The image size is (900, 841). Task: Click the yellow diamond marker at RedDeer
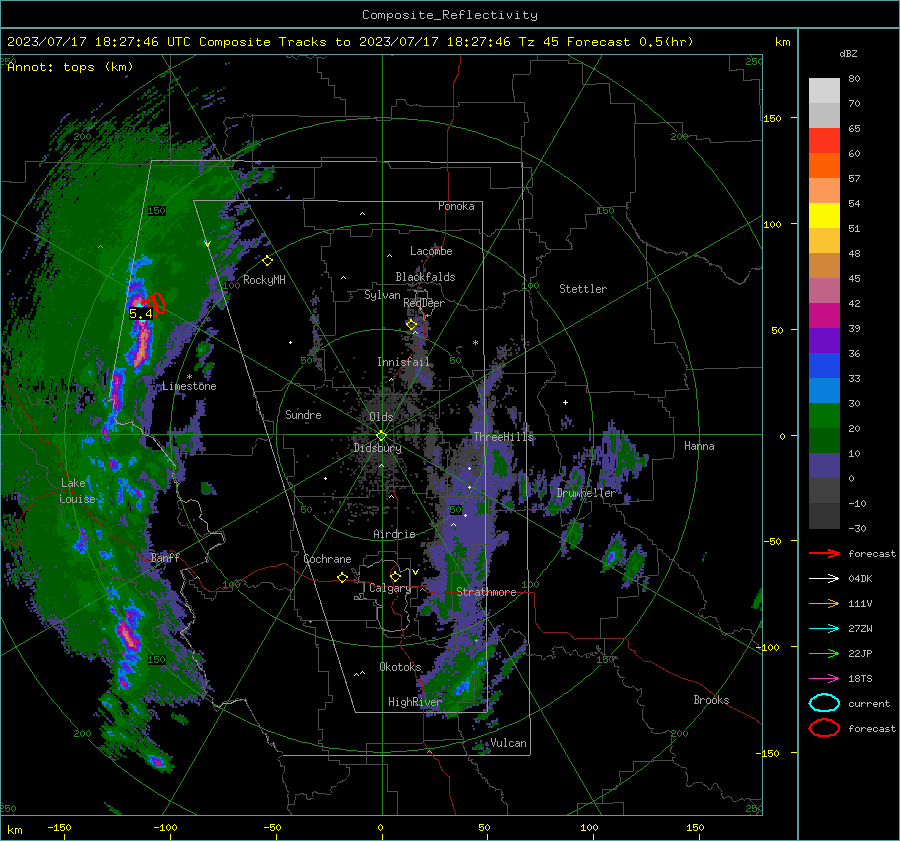pos(411,325)
